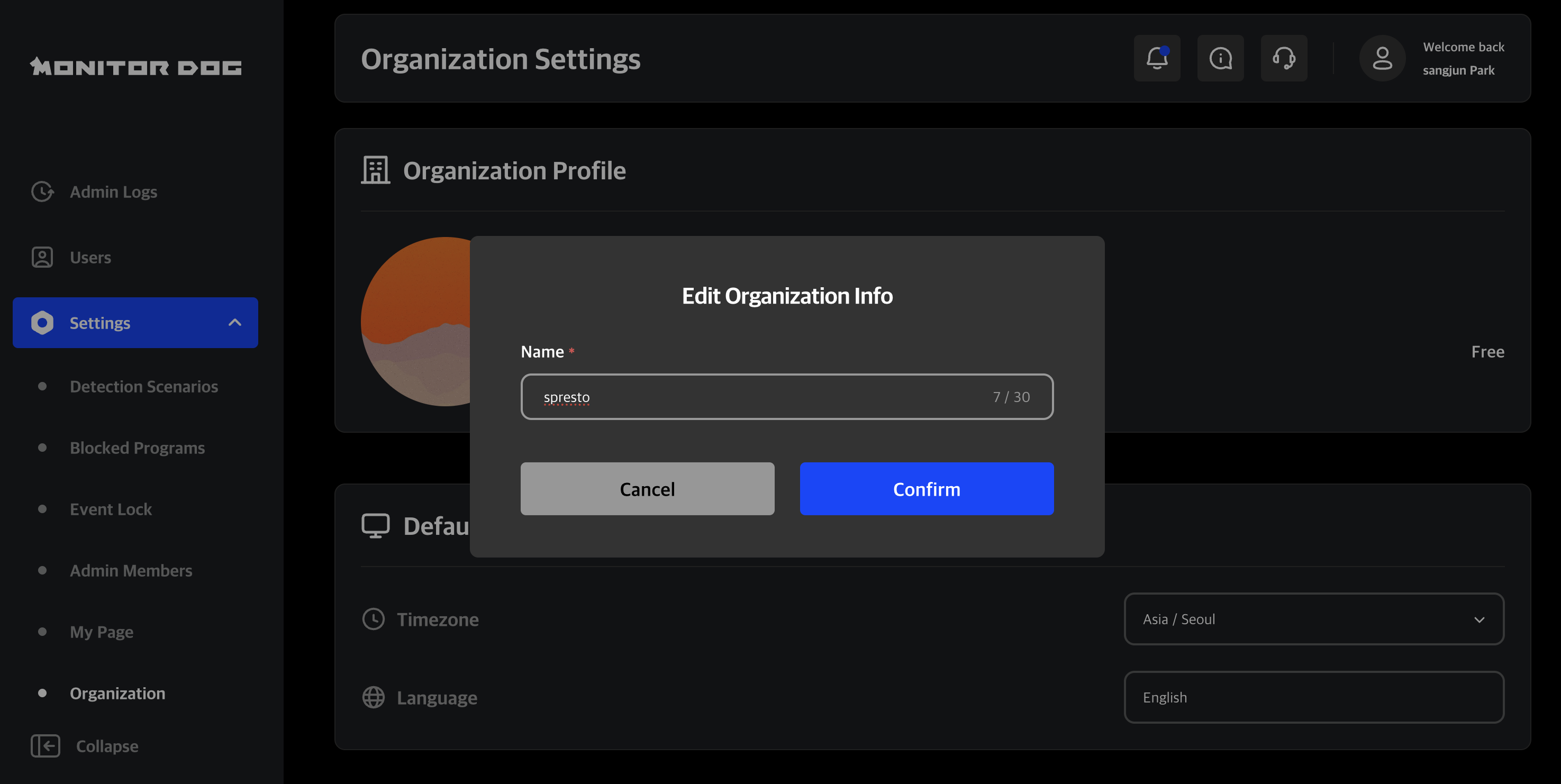This screenshot has width=1561, height=784.
Task: Navigate to Admin Members
Action: (131, 570)
